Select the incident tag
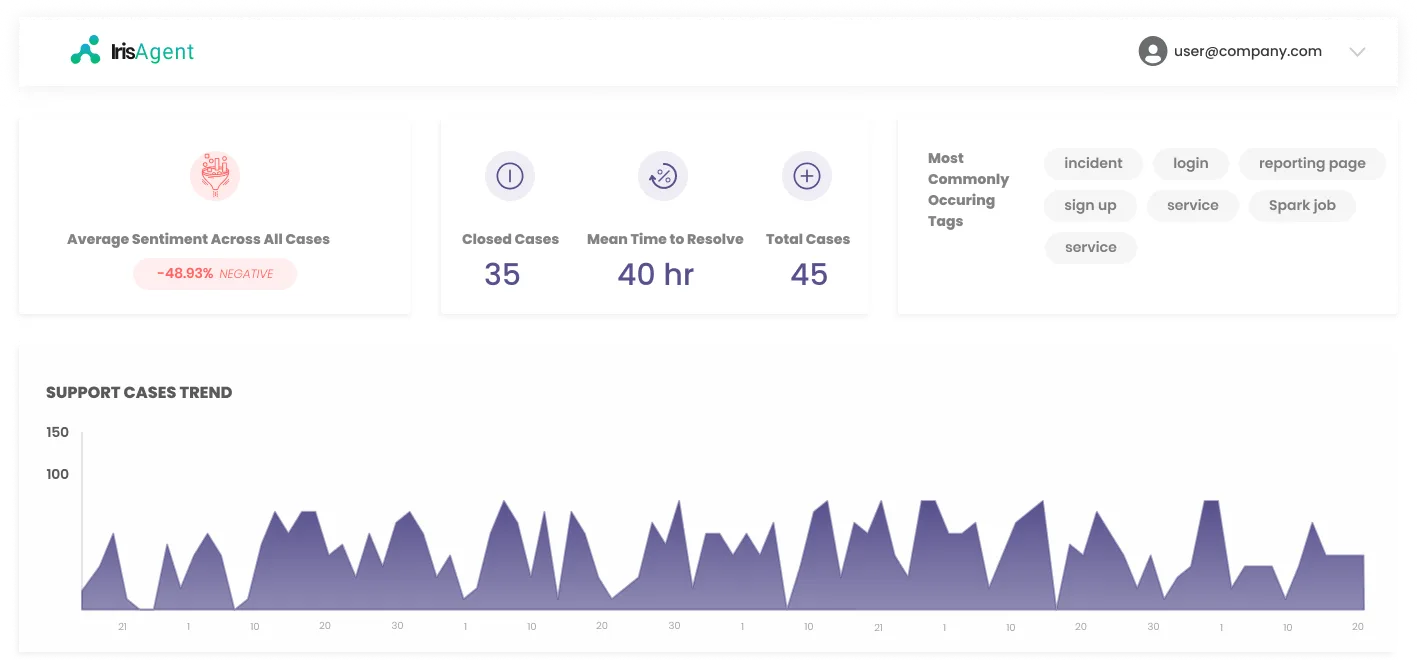This screenshot has width=1417, height=660. (1093, 163)
